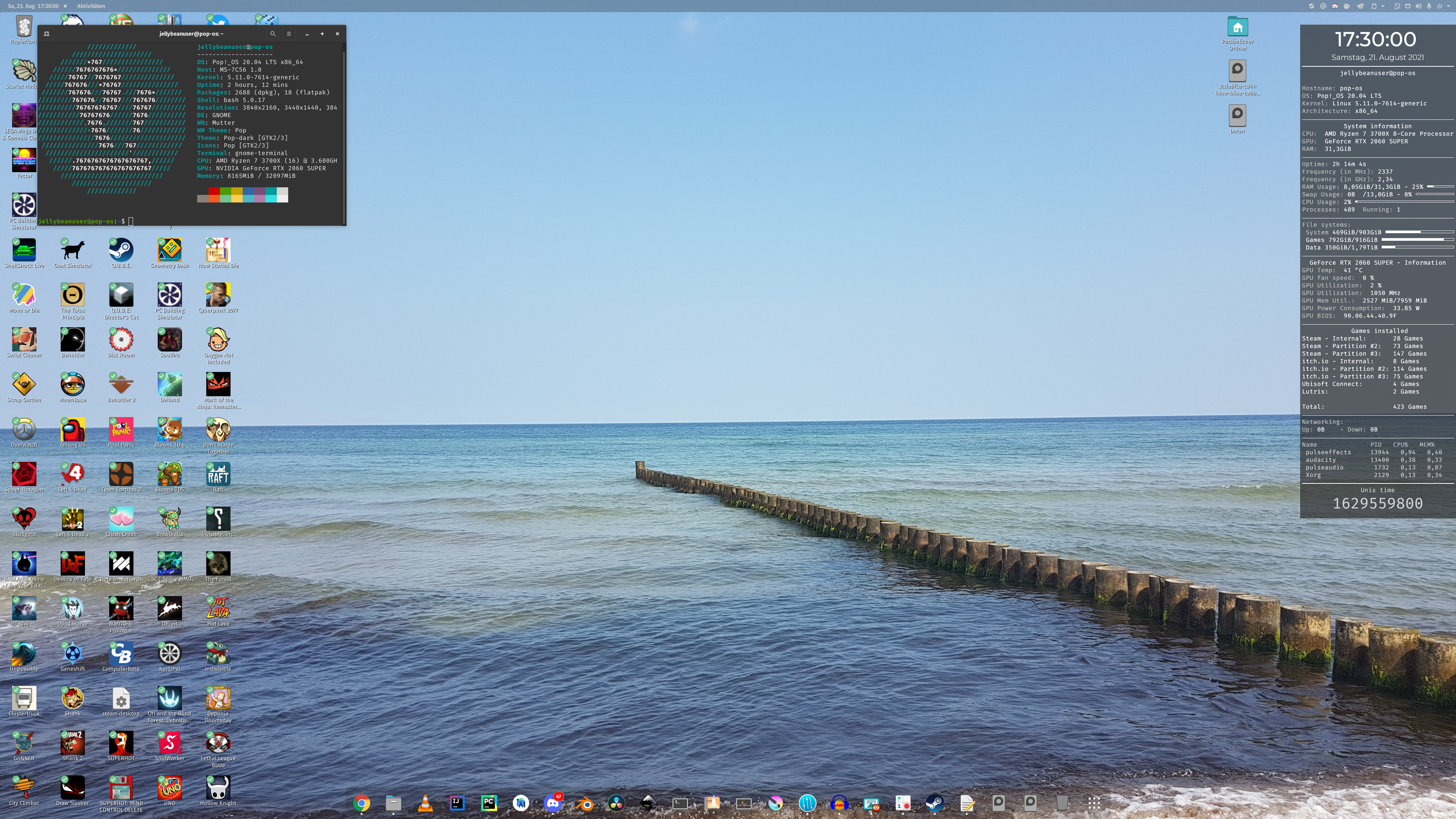Open the Raft desktop shortcut

coord(218,477)
